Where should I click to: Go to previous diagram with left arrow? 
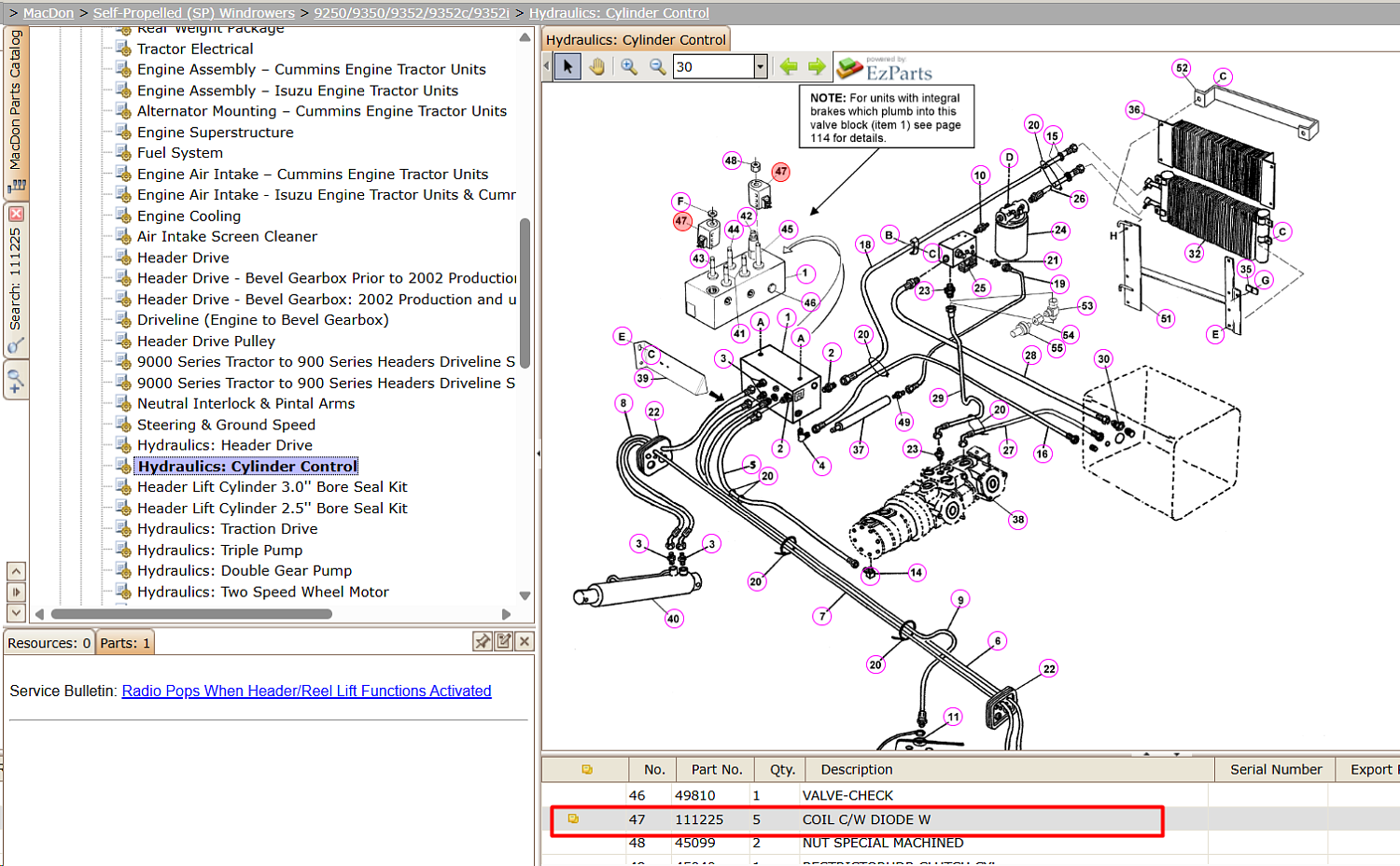[x=789, y=66]
